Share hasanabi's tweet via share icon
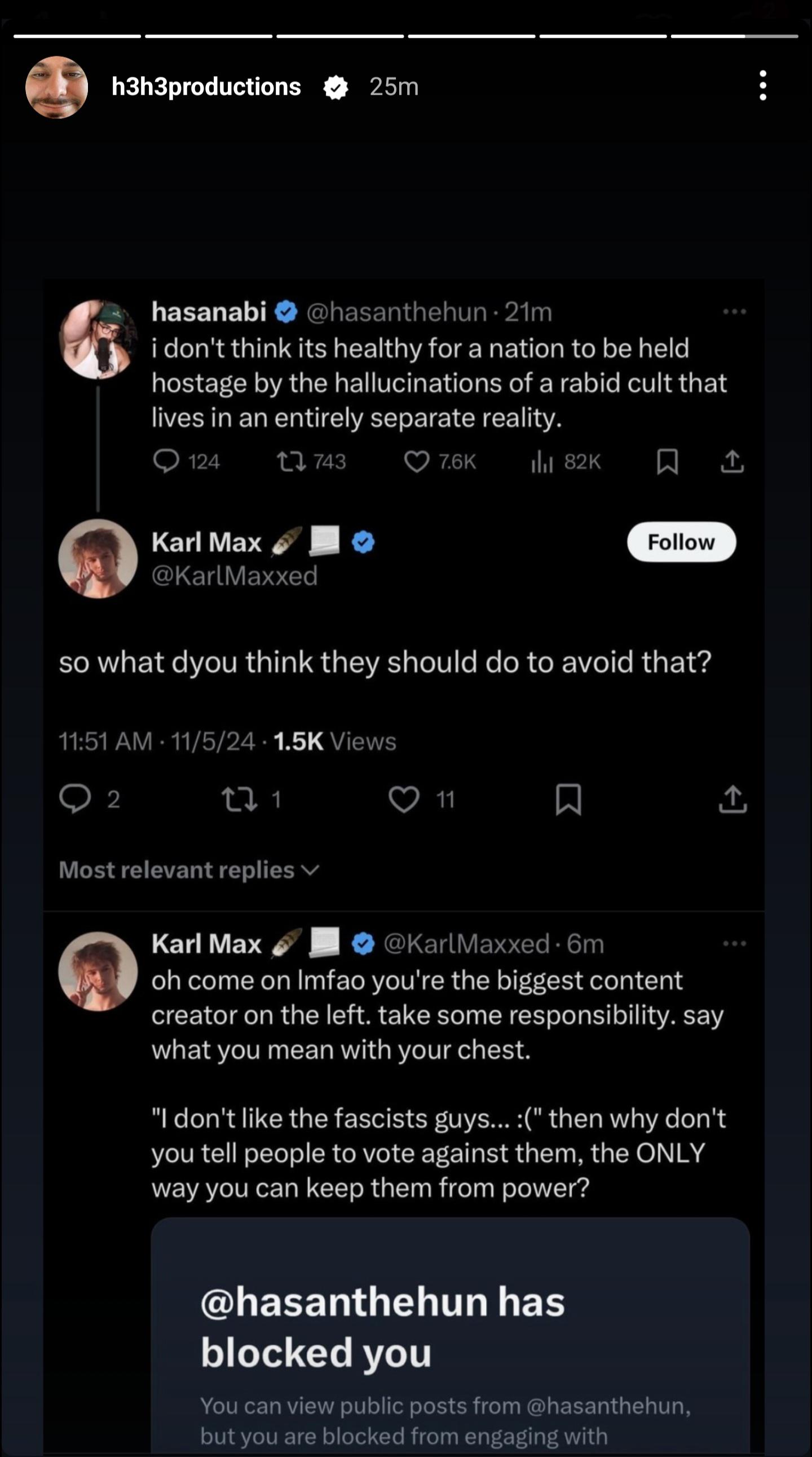Viewport: 812px width, 1457px height. 732,462
